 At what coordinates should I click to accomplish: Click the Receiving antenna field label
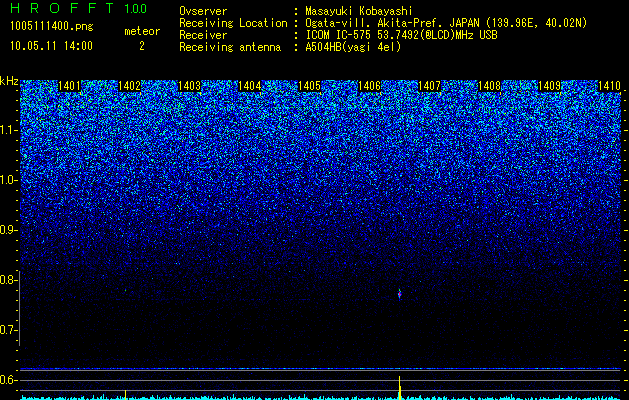tap(230, 47)
